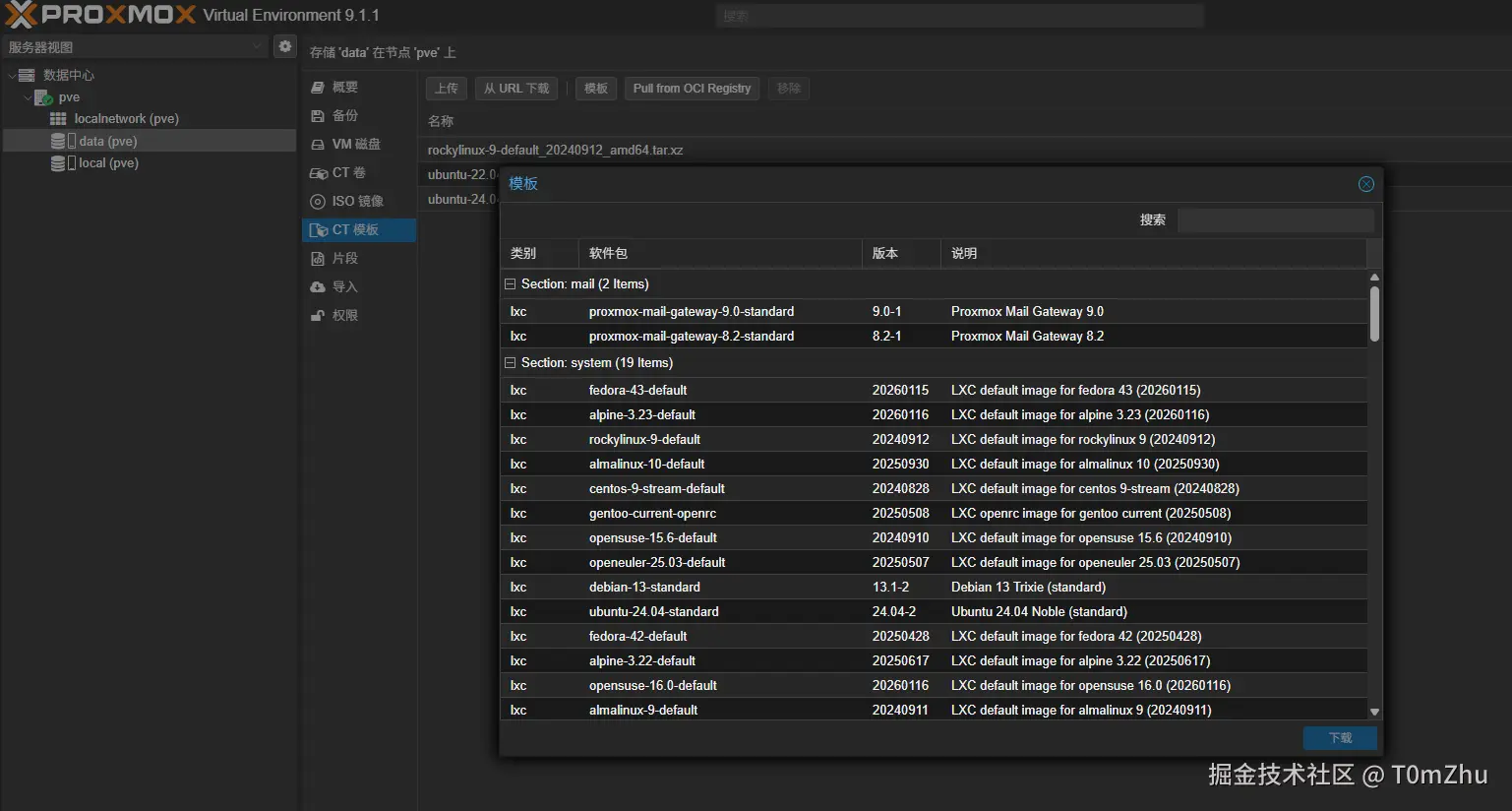The height and width of the screenshot is (811, 1512).
Task: Close the 模板 dialog
Action: [x=1366, y=184]
